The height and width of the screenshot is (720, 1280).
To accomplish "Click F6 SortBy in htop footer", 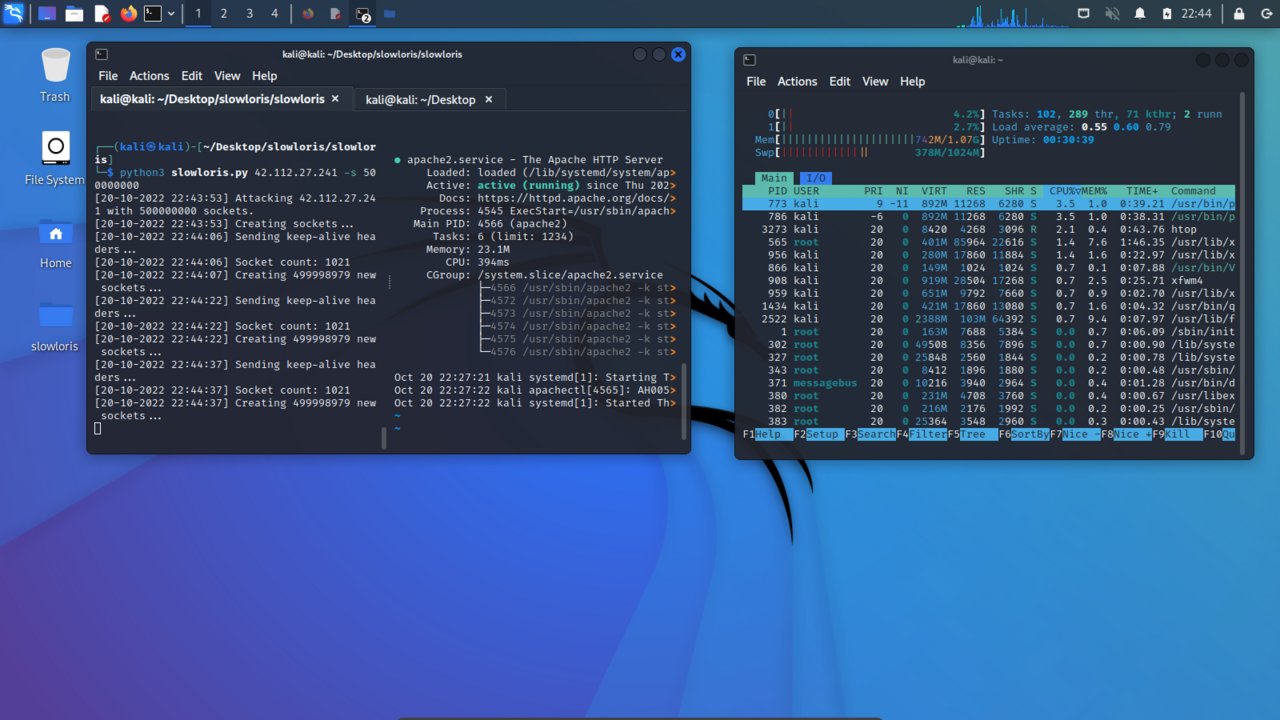I will [1023, 434].
